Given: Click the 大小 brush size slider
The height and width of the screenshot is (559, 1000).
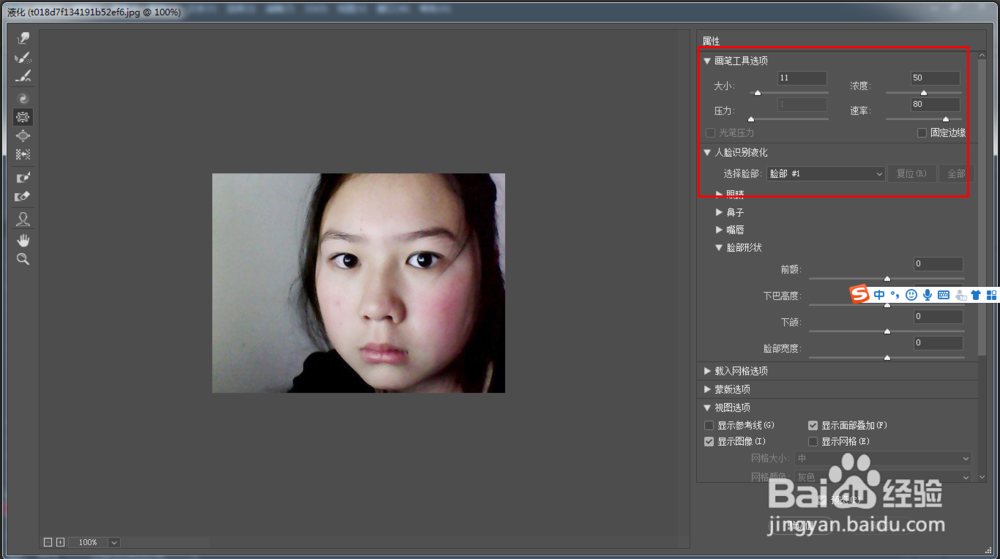Looking at the screenshot, I should pos(790,93).
